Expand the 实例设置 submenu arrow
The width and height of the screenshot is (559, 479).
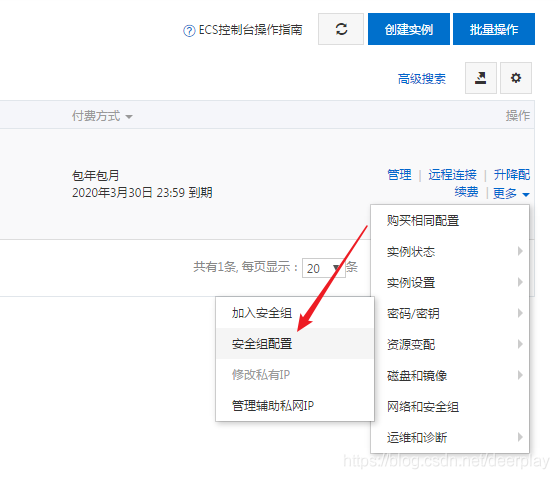520,282
